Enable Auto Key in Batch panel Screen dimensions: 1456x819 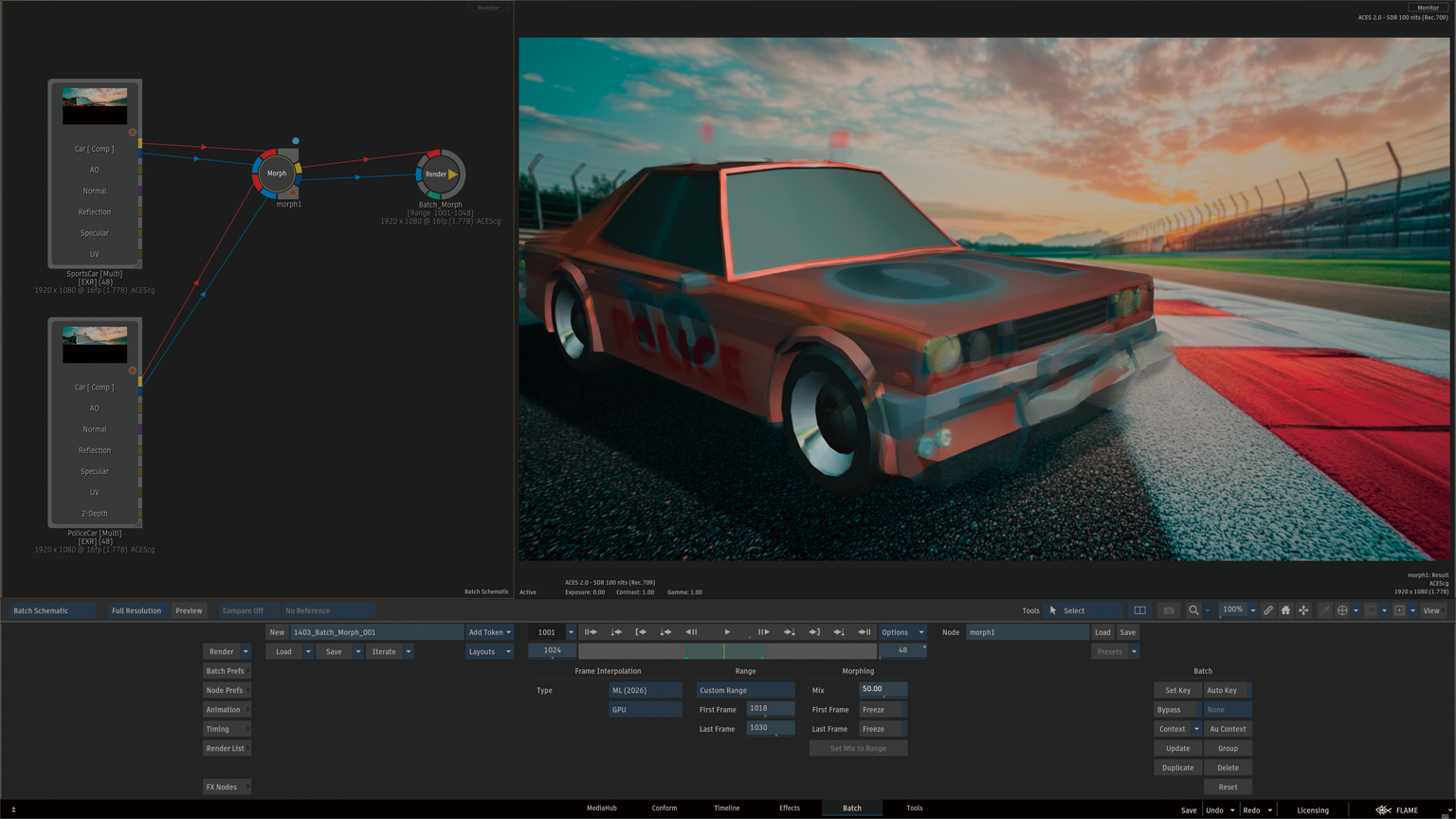point(1222,690)
